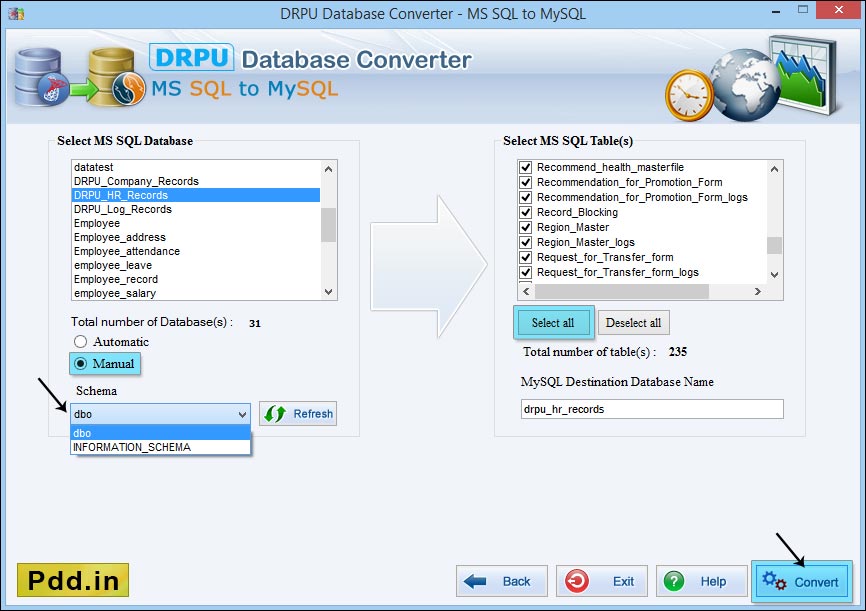Uncheck Recommendation_for_Promotion_Form table
This screenshot has height=611, width=866.
pos(525,182)
